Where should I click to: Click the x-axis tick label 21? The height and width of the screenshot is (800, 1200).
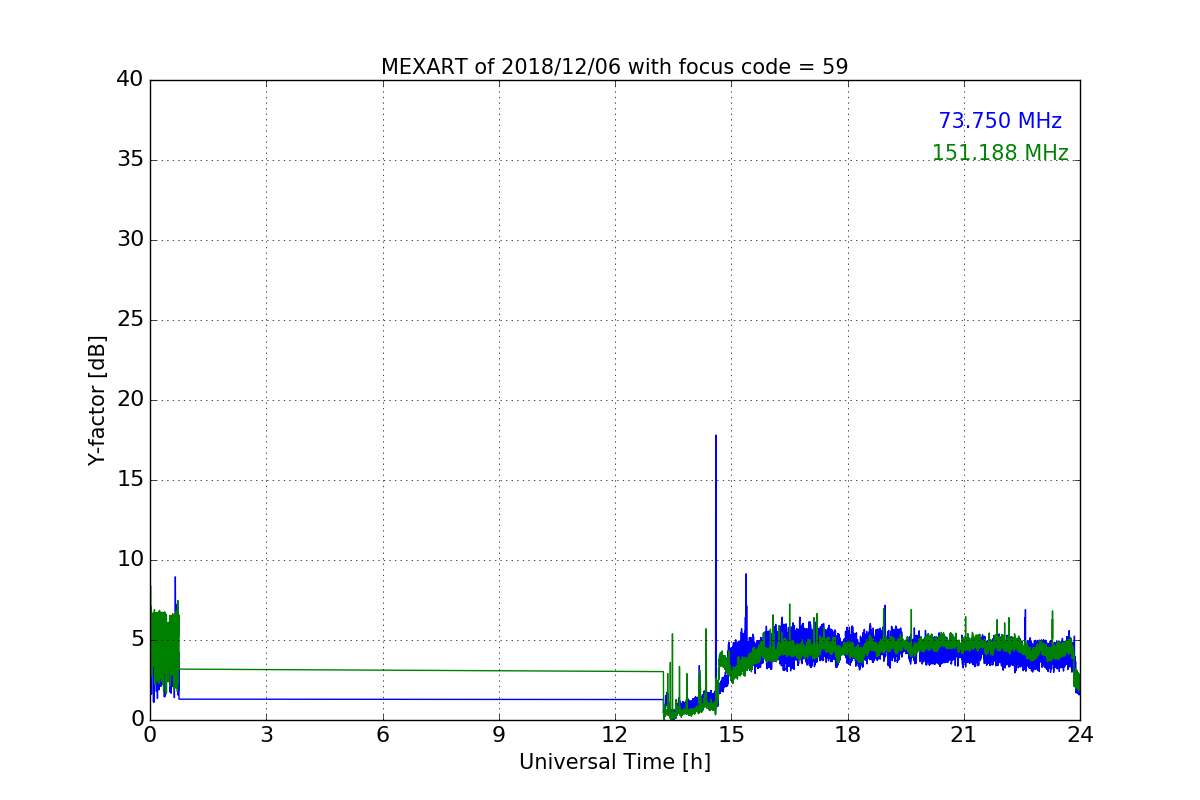pyautogui.click(x=964, y=735)
